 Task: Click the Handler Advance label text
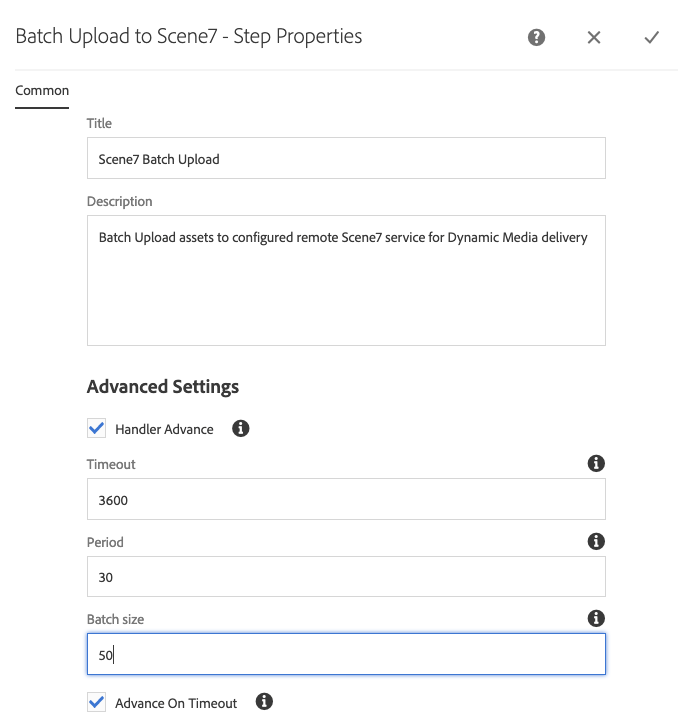164,429
